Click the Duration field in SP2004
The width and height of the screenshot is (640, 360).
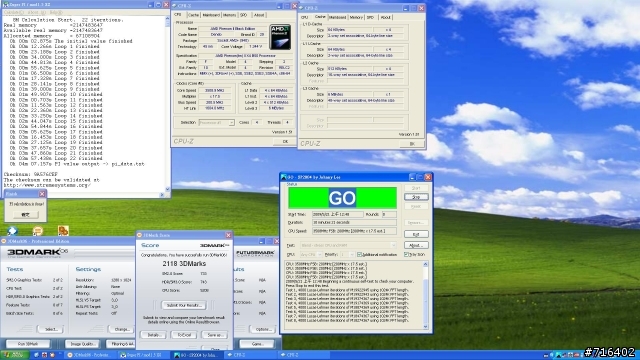point(354,222)
